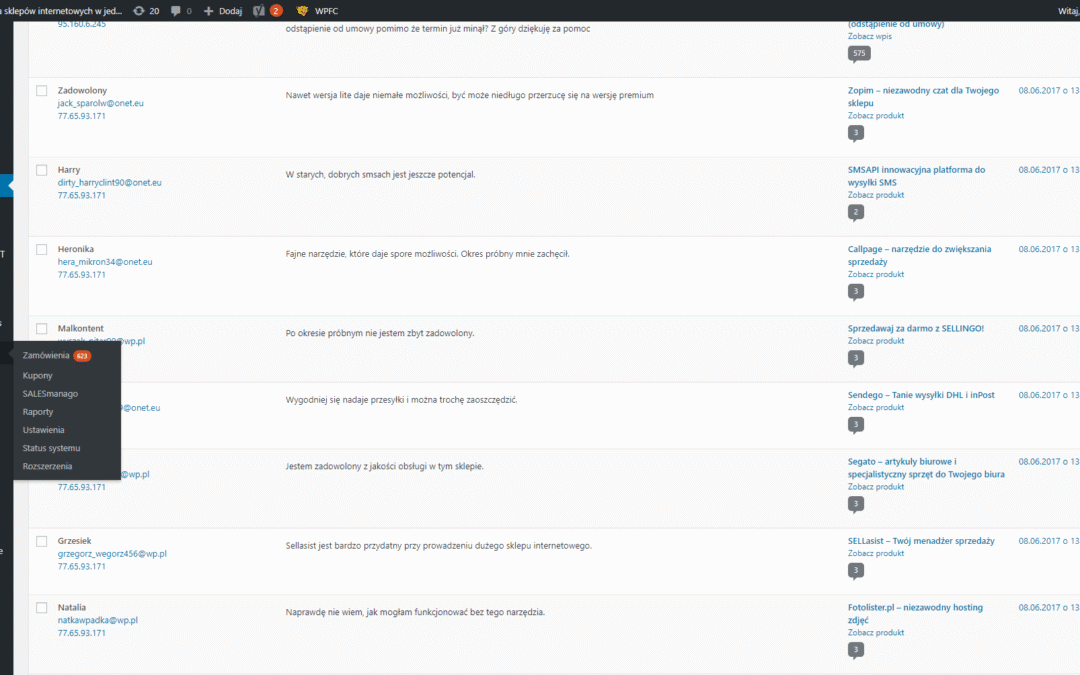1080x675 pixels.
Task: Click the site name in the admin bar
Action: 61,10
